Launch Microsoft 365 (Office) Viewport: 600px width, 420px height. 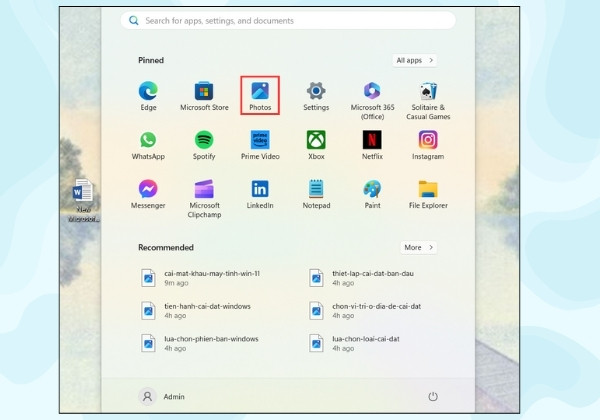372,101
